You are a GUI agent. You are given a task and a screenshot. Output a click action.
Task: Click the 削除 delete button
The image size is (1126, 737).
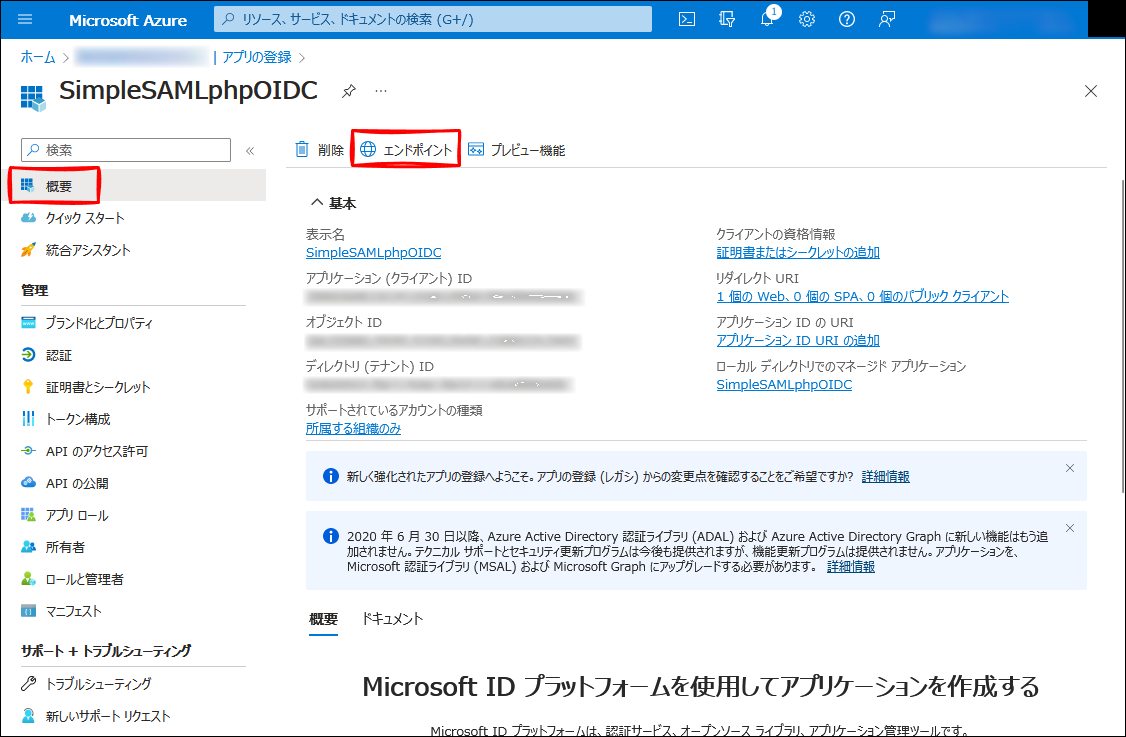pos(319,150)
